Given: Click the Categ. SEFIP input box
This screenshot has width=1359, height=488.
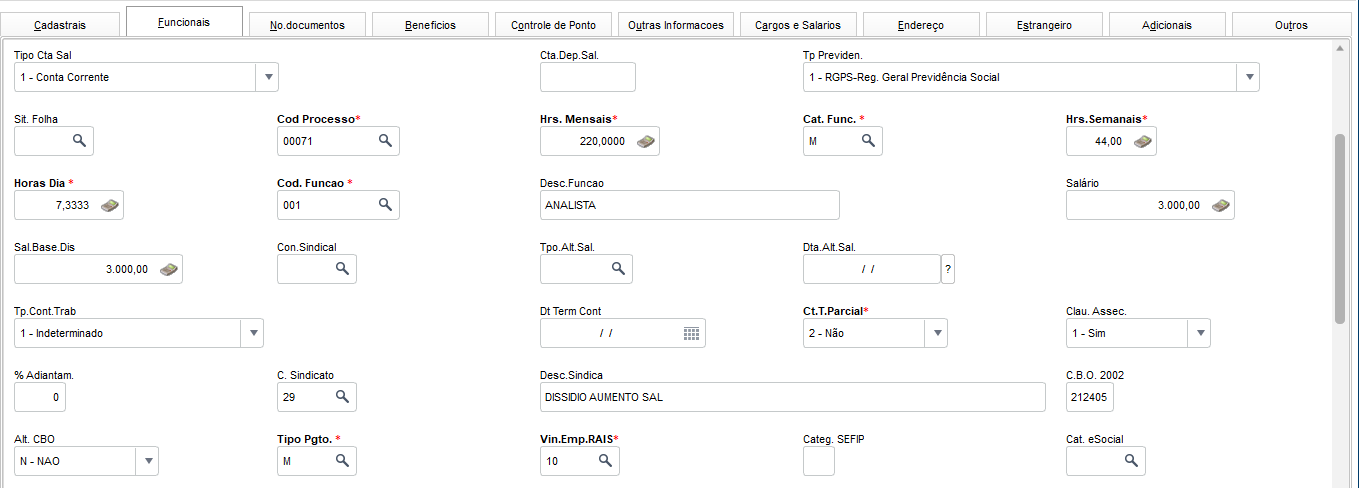Looking at the screenshot, I should pos(819,461).
